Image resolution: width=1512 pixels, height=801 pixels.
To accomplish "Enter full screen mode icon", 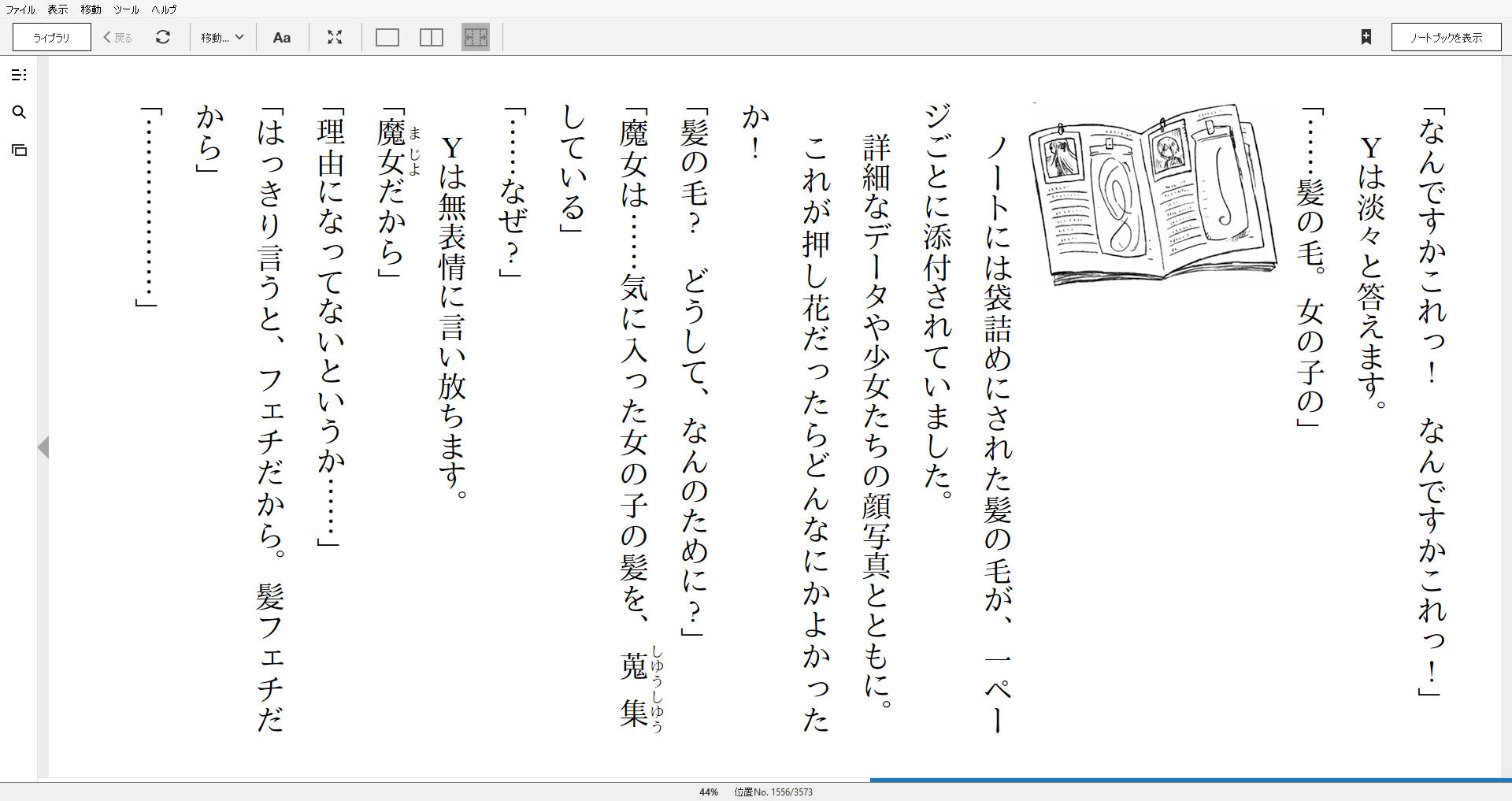I will (335, 37).
